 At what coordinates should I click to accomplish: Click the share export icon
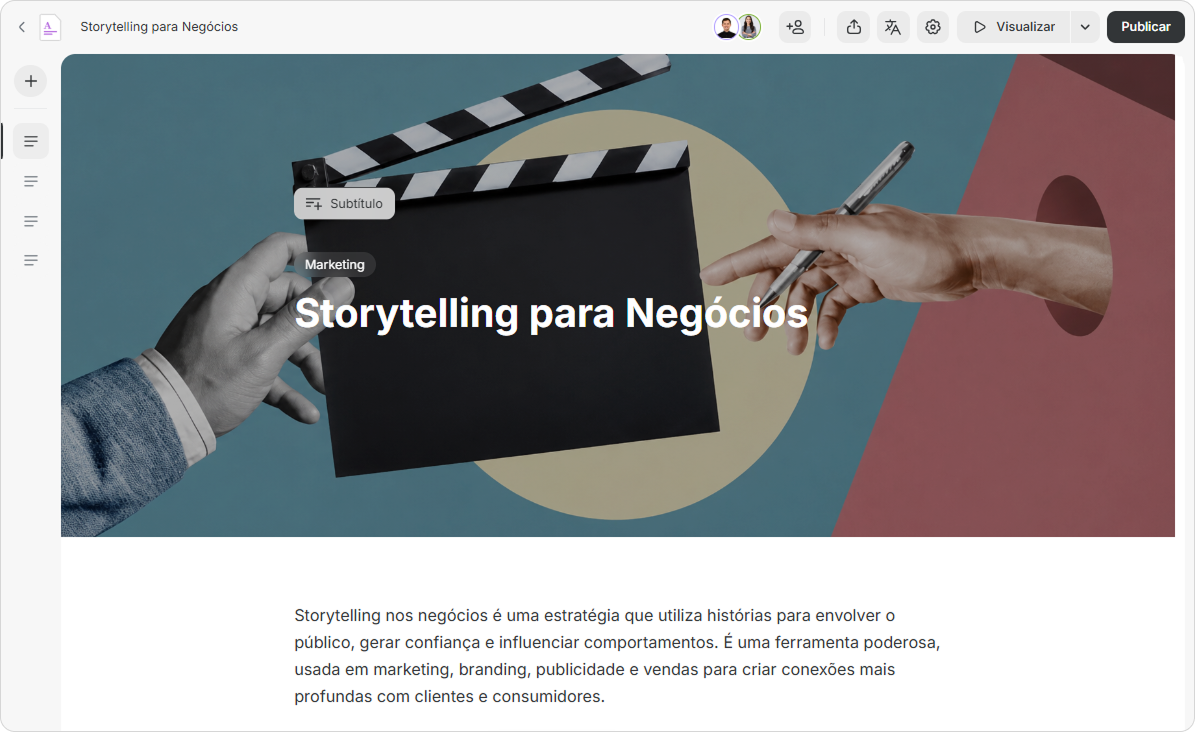coord(854,27)
